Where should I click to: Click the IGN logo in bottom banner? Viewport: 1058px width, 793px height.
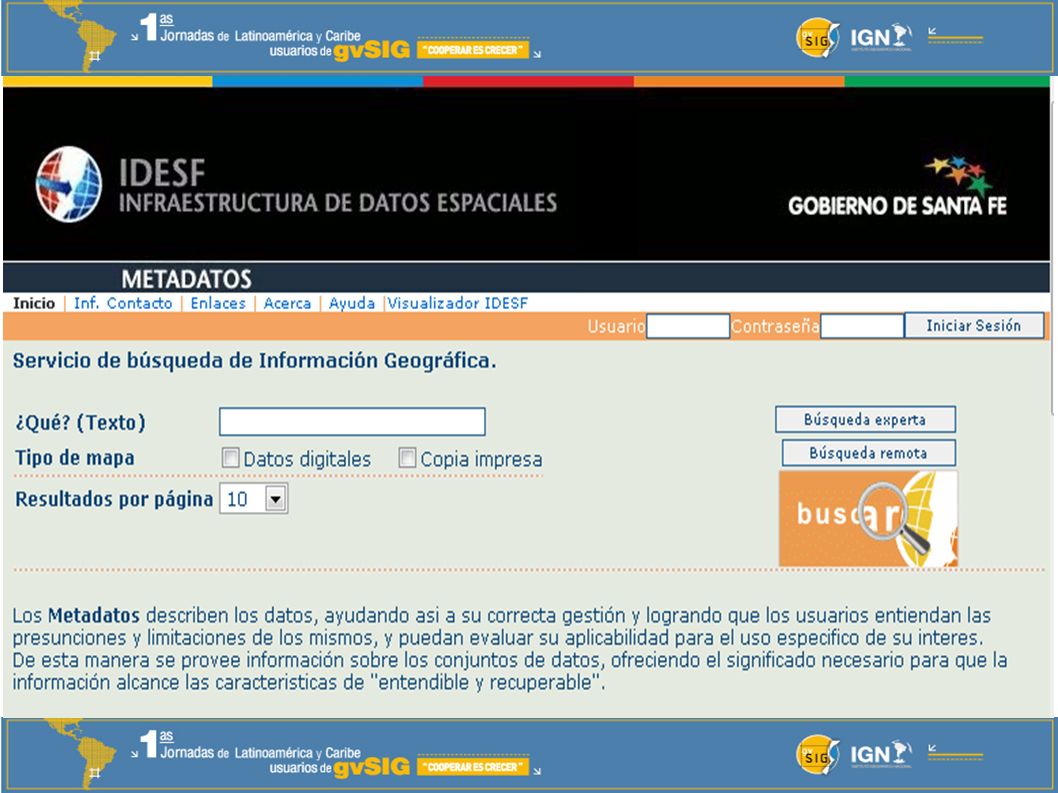pyautogui.click(x=881, y=754)
